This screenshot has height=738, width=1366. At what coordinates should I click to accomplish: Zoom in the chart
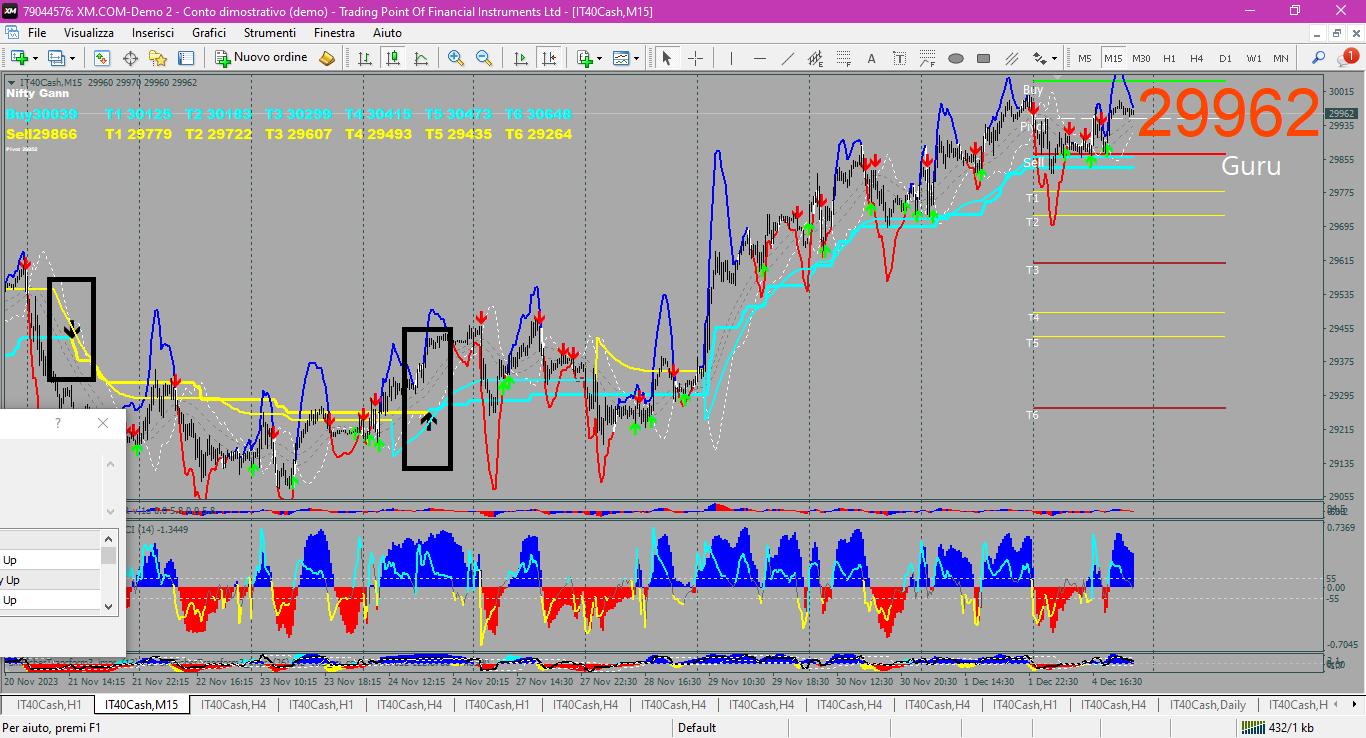456,58
